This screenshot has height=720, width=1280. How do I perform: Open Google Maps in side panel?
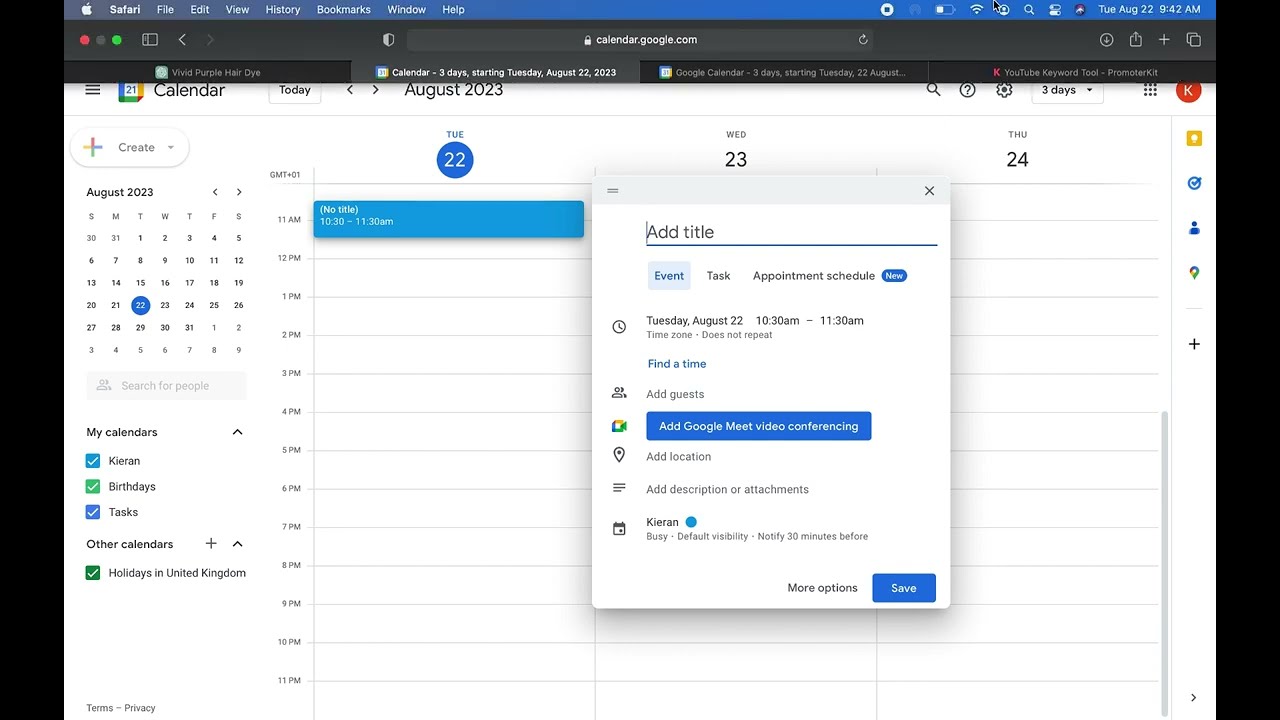point(1194,273)
